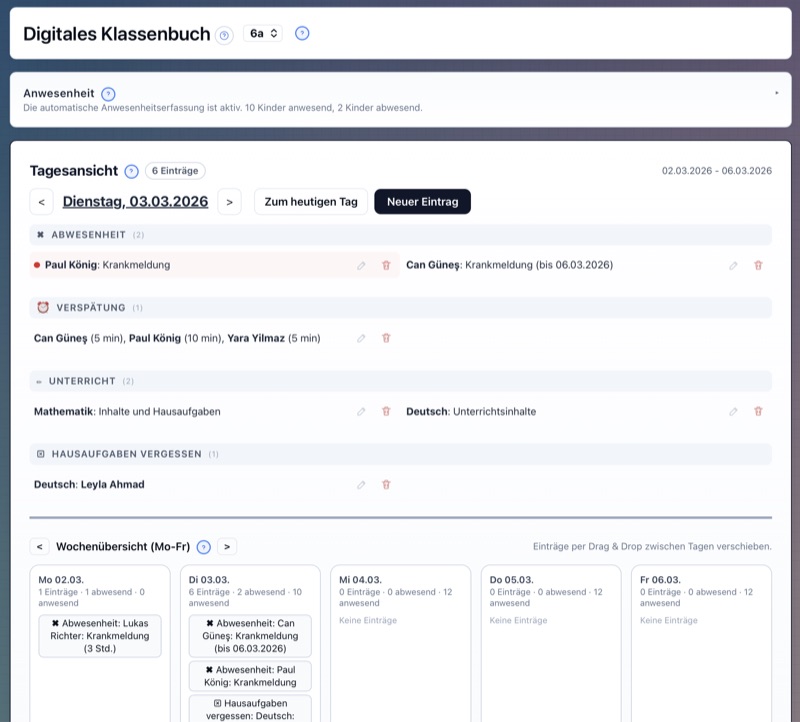Collapse the Abwesenheit section header
This screenshot has height=722, width=800.
(401, 235)
